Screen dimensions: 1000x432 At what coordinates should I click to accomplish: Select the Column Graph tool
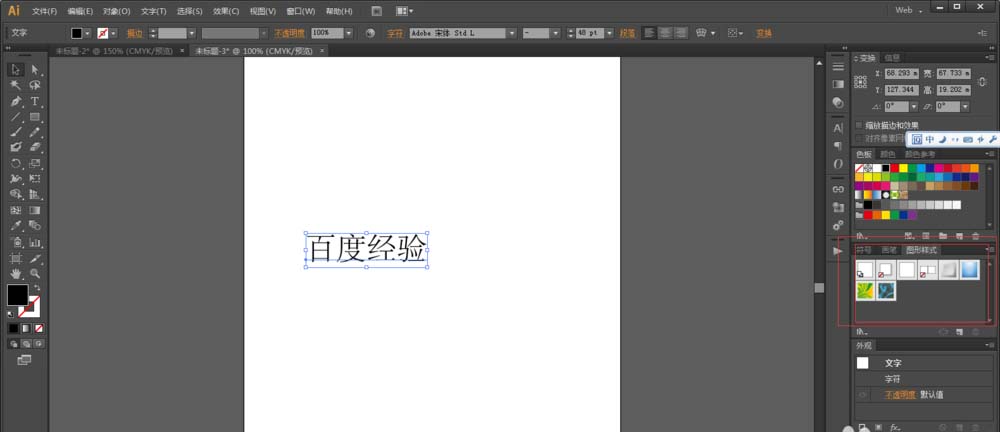coord(34,242)
